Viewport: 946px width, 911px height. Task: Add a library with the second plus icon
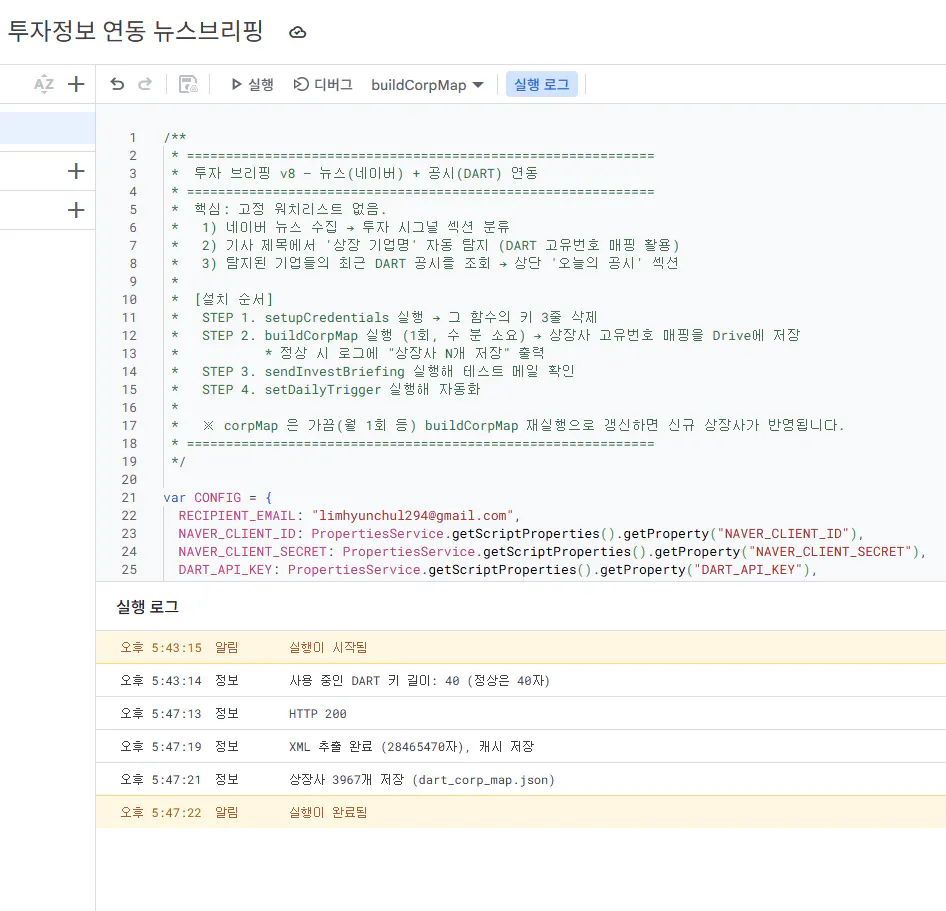click(76, 171)
